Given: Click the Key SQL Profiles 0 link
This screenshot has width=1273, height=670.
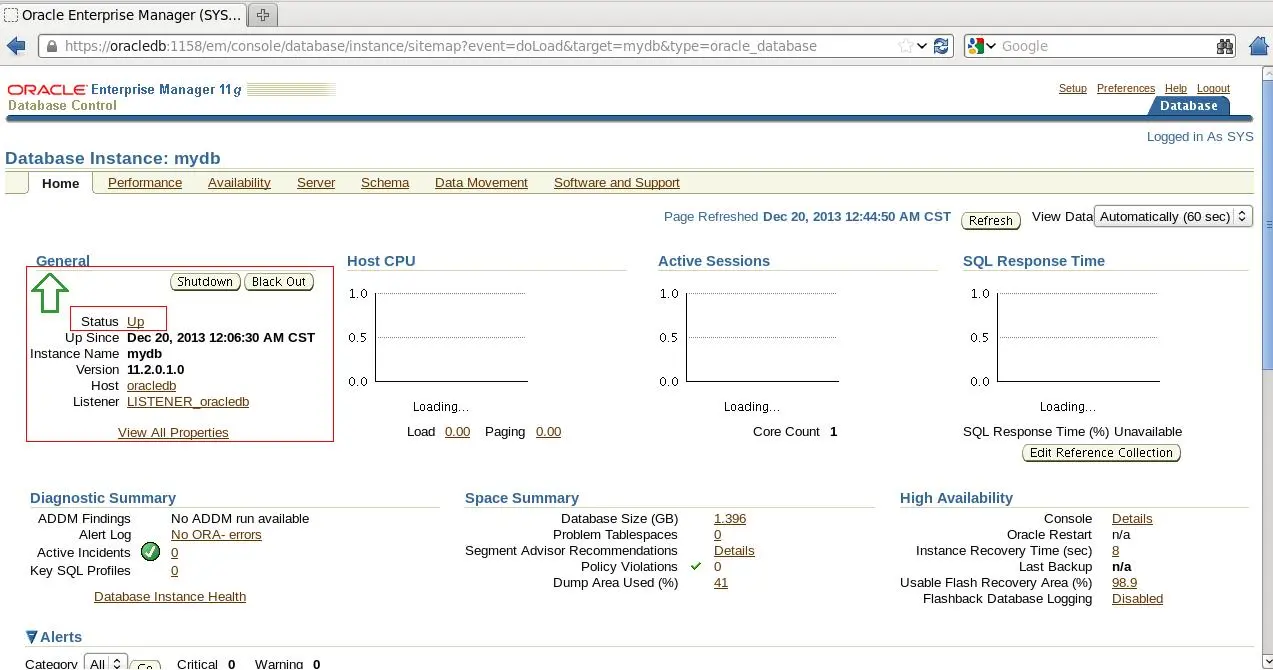Looking at the screenshot, I should (174, 571).
